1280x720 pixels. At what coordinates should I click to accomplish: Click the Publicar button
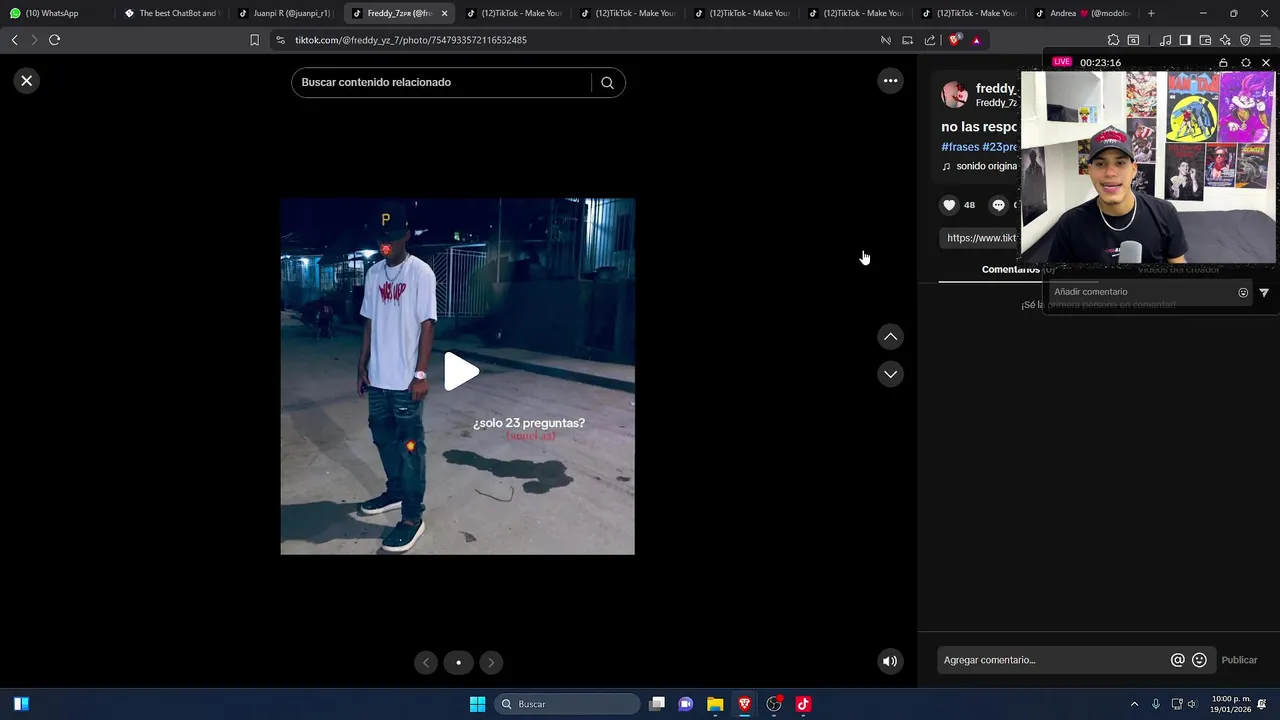1239,660
